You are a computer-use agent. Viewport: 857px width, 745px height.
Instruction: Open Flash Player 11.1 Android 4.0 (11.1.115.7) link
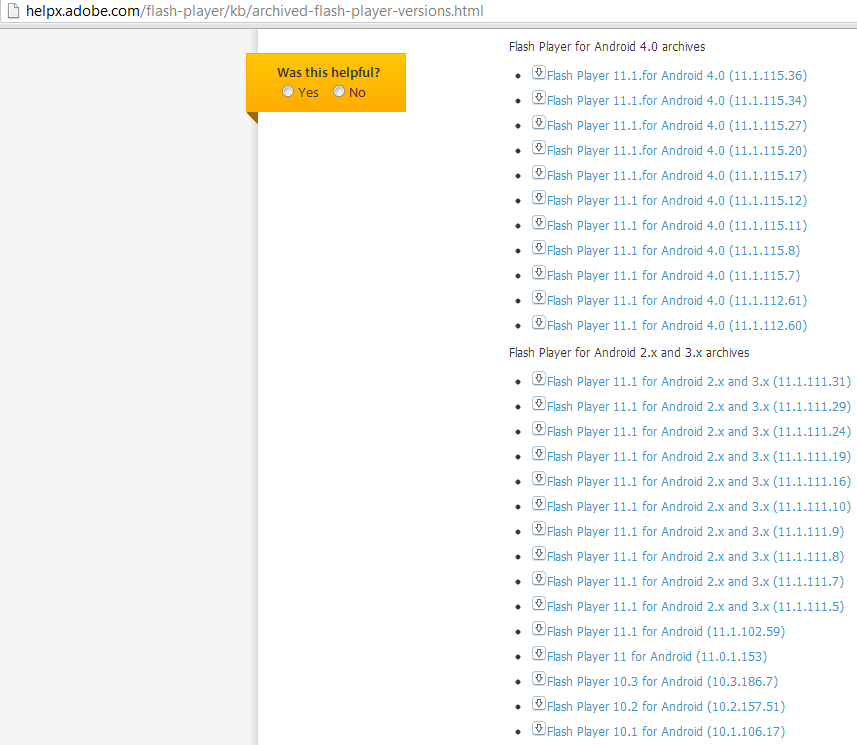coord(673,275)
